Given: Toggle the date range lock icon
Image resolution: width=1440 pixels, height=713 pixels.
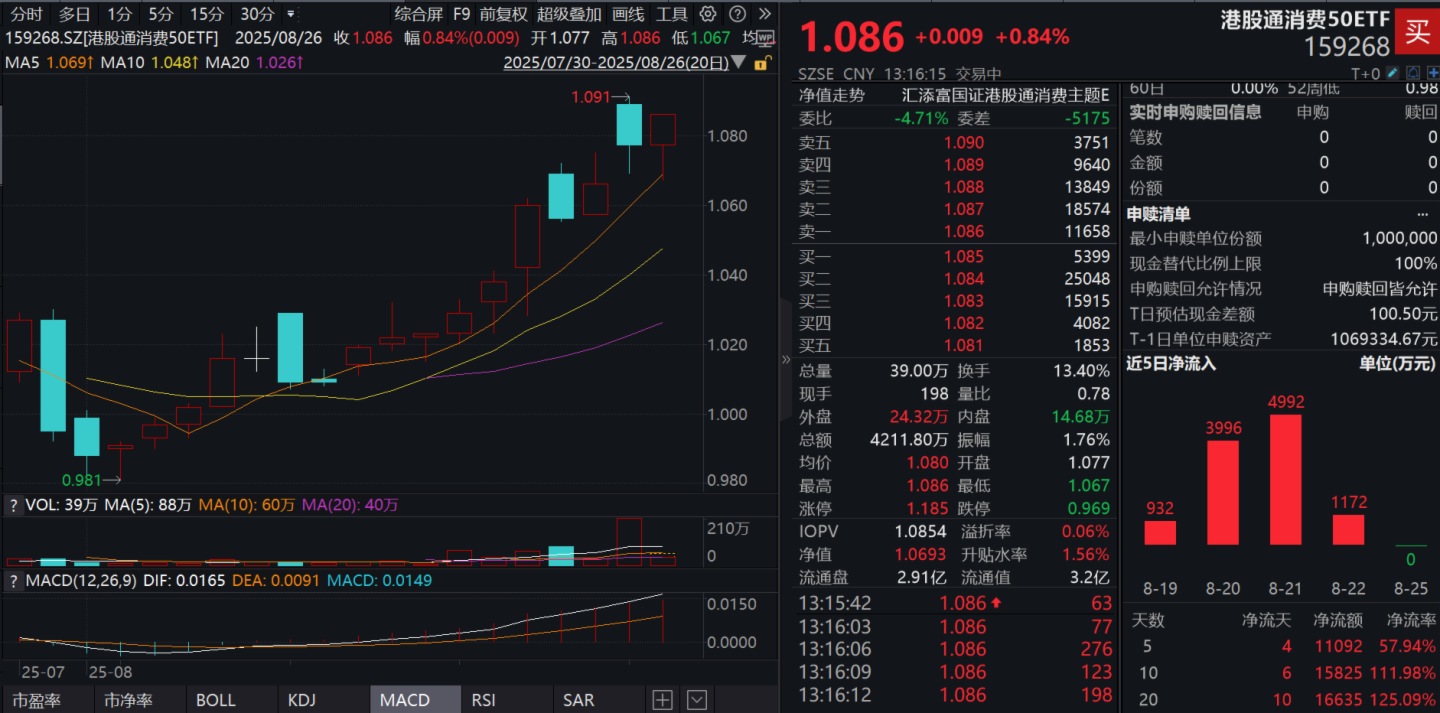Looking at the screenshot, I should click(x=761, y=63).
